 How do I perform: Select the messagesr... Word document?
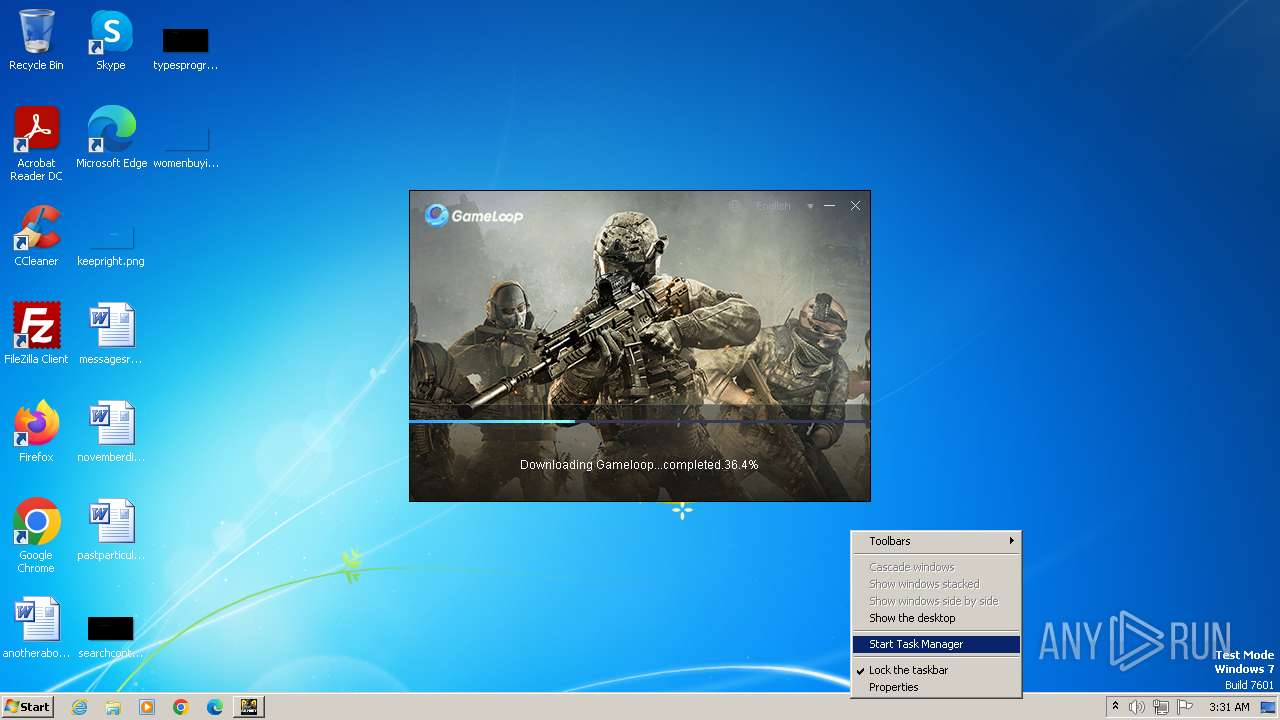pyautogui.click(x=110, y=334)
